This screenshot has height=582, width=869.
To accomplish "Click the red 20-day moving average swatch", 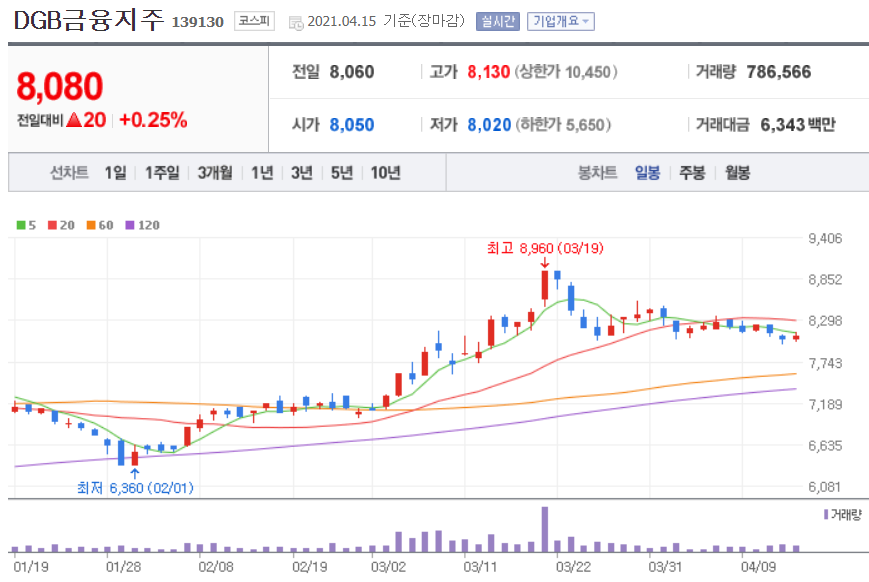I will click(53, 225).
